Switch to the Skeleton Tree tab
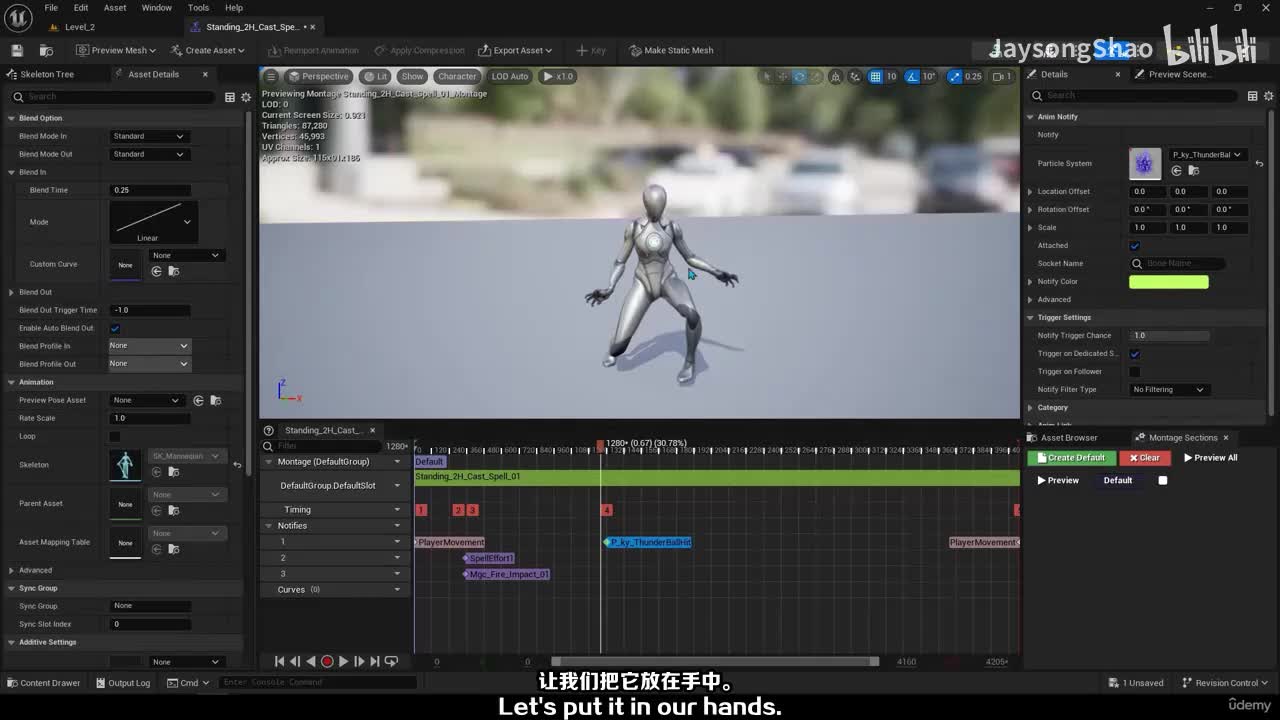Image resolution: width=1280 pixels, height=720 pixels. (47, 74)
